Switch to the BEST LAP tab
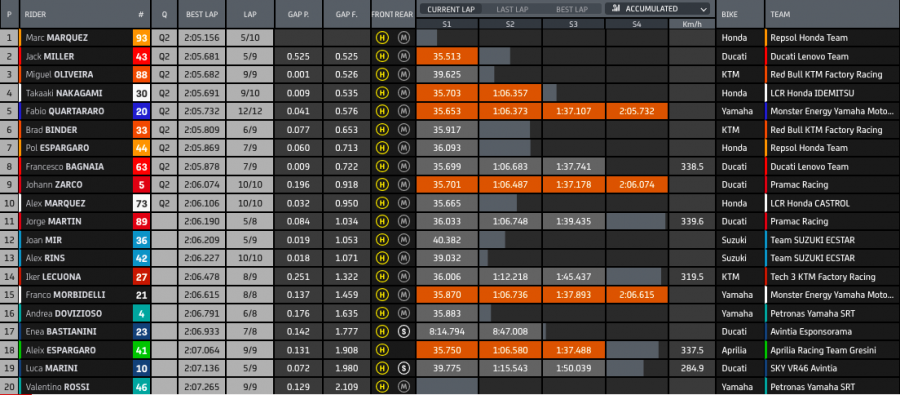 pos(571,9)
